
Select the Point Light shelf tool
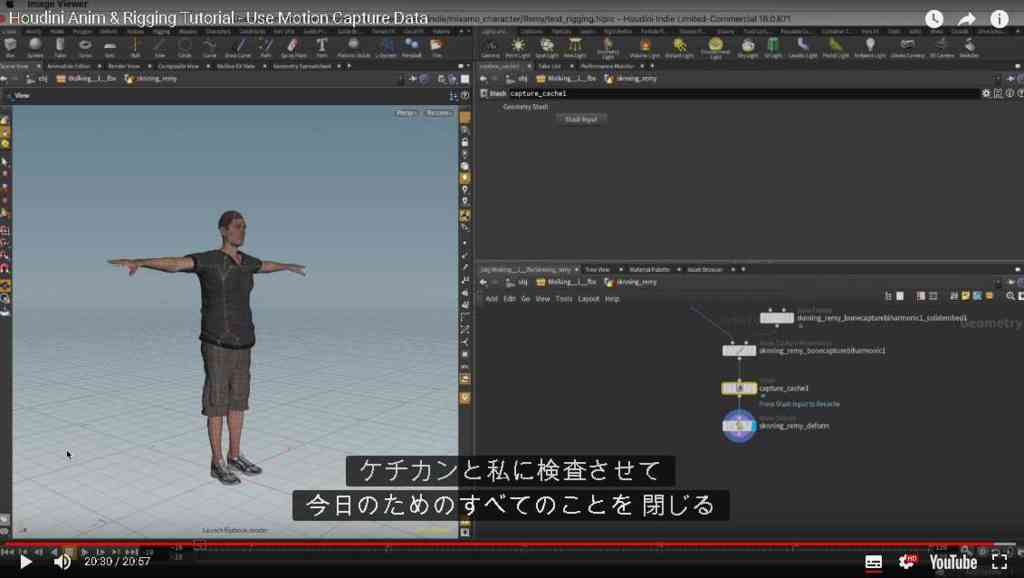coord(518,47)
